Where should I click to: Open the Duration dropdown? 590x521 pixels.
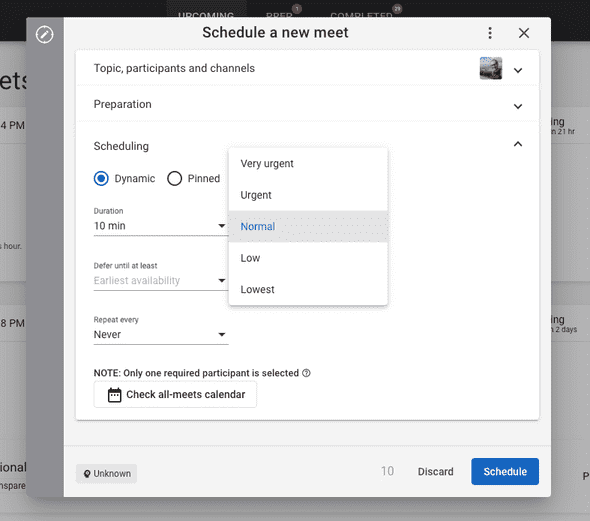(x=160, y=226)
